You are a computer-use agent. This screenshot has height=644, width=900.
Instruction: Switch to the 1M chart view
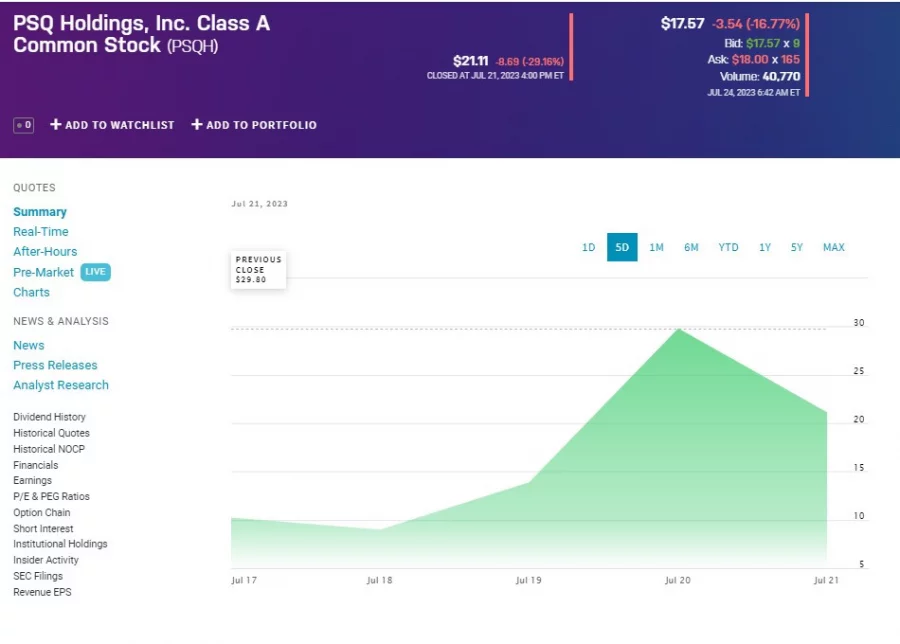656,247
